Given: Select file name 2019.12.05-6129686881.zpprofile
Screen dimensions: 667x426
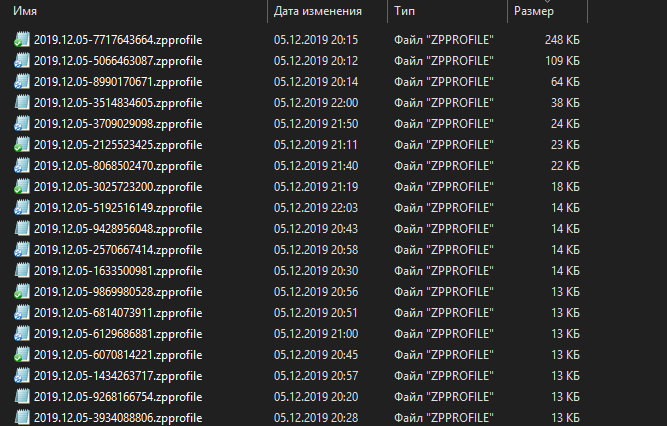Looking at the screenshot, I should click(x=118, y=334).
